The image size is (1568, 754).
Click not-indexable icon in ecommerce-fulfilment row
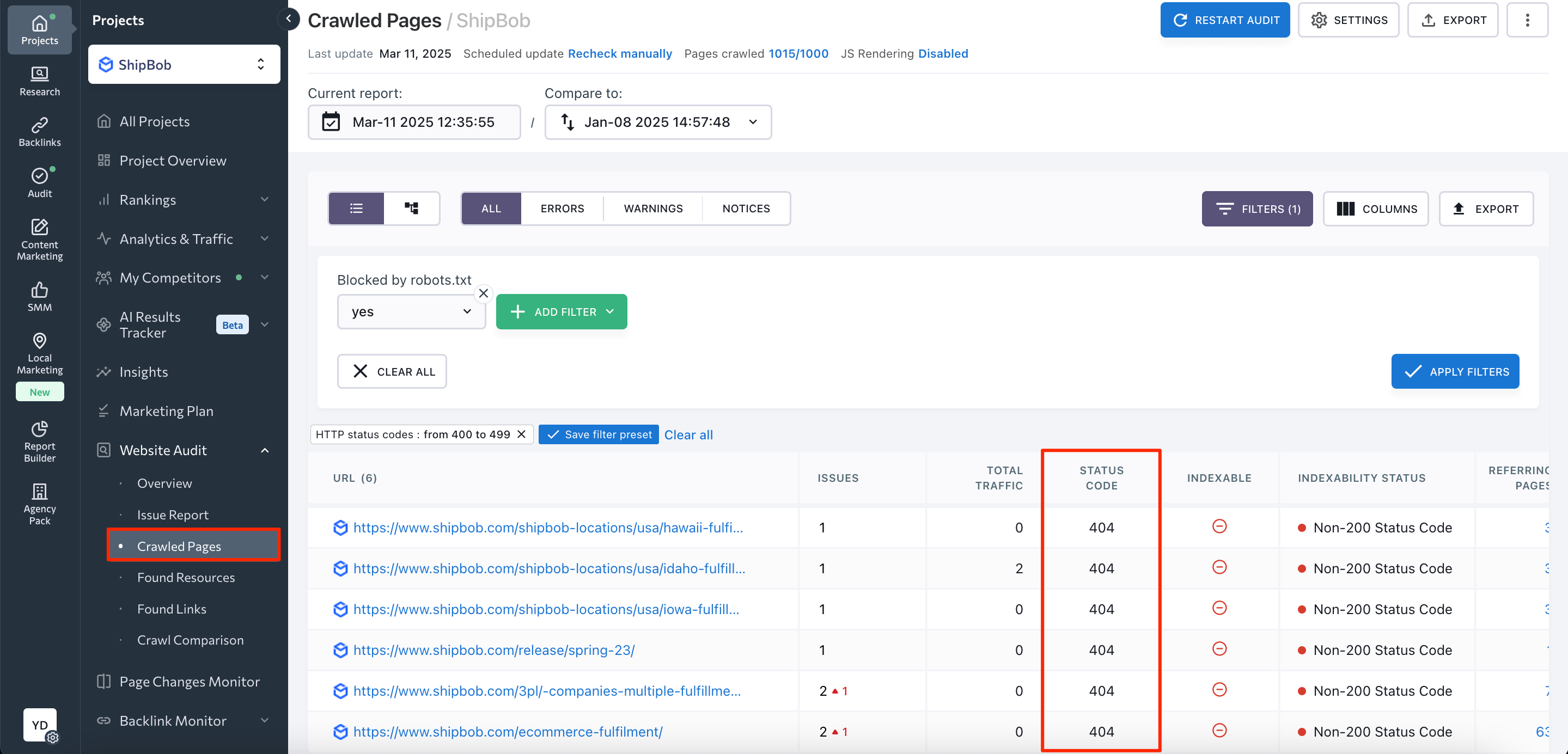[1218, 730]
